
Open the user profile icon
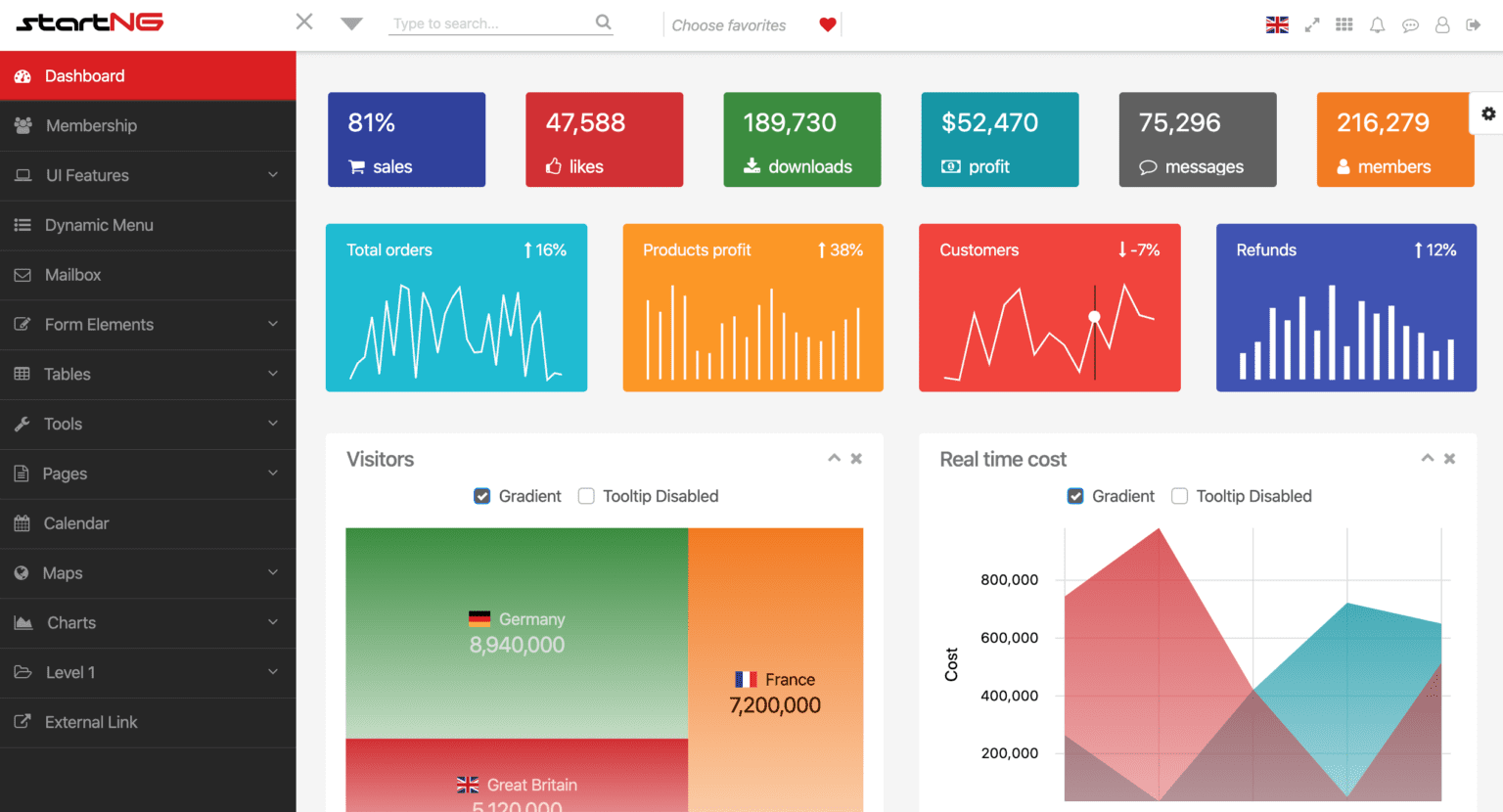pos(1441,24)
